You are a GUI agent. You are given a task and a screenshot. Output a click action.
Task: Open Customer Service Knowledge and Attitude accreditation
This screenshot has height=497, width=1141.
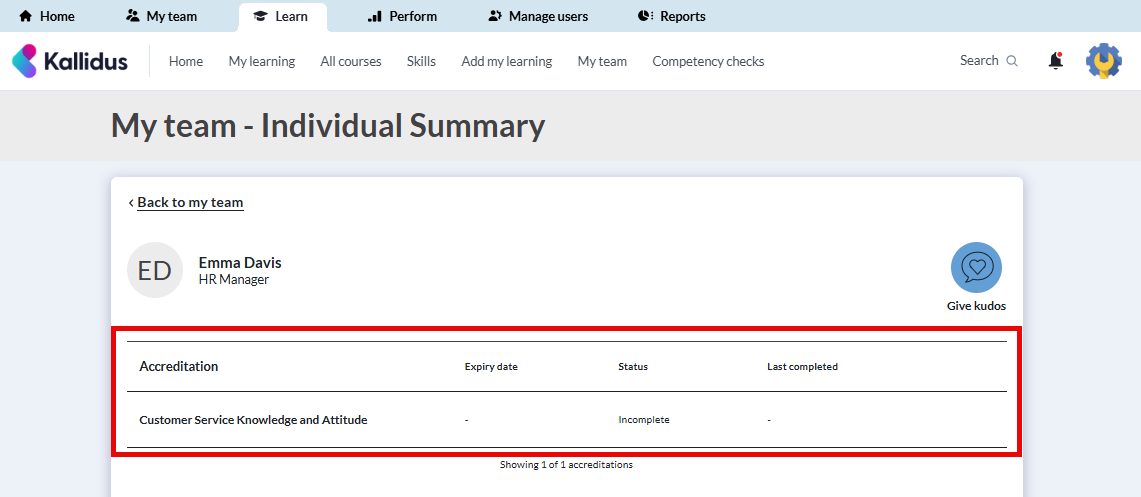pyautogui.click(x=253, y=420)
